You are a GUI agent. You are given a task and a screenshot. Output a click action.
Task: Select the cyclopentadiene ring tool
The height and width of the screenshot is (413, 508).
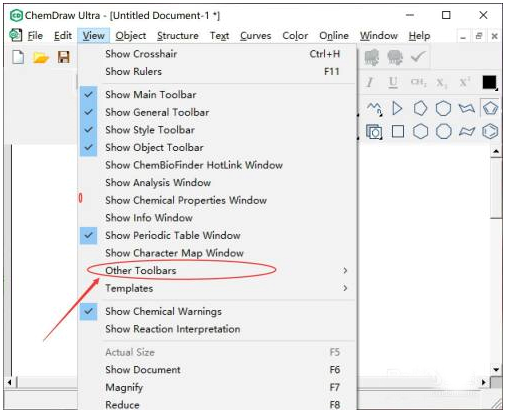pyautogui.click(x=490, y=108)
